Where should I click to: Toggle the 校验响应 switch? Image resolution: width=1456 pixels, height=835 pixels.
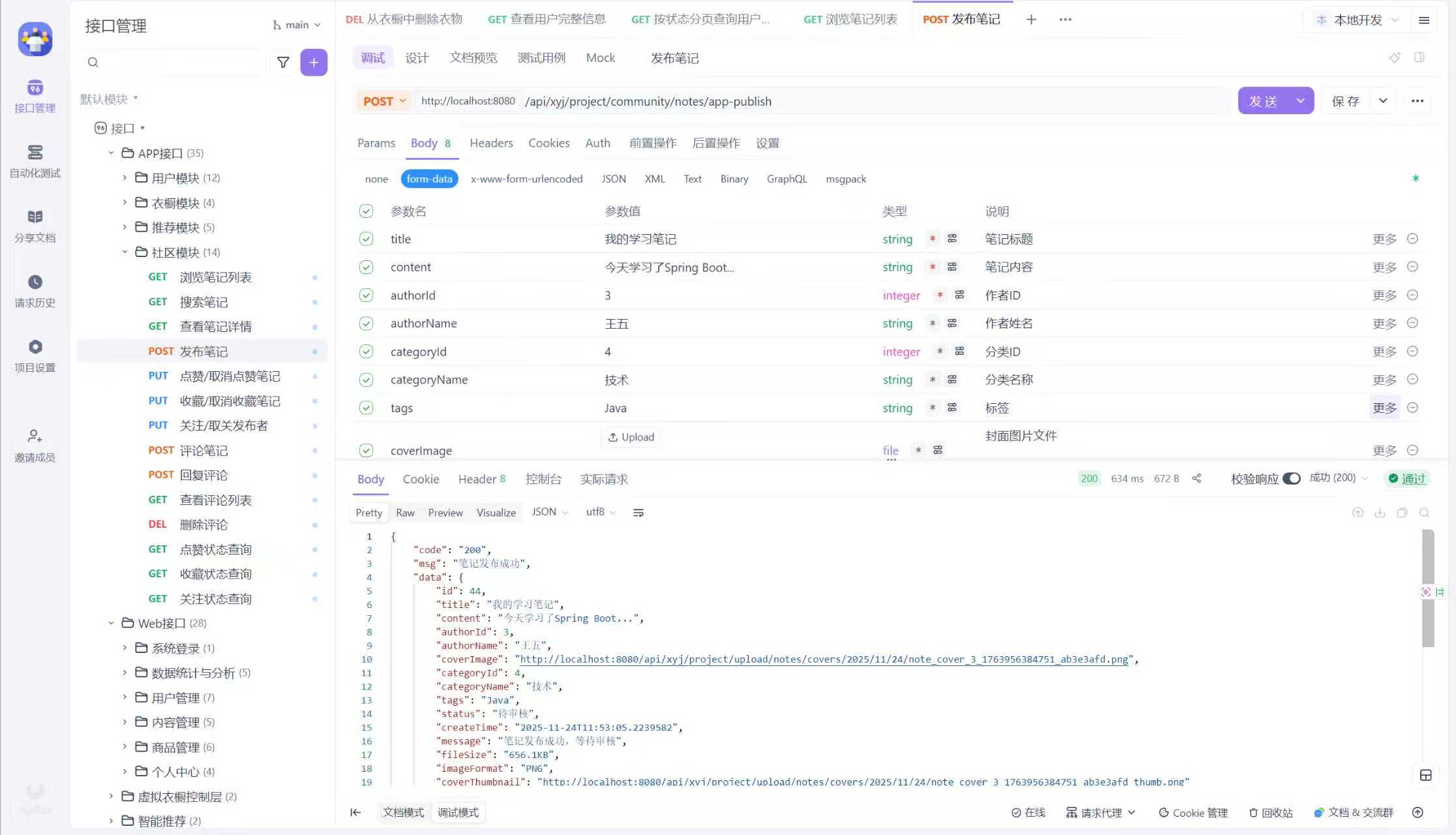tap(1291, 478)
